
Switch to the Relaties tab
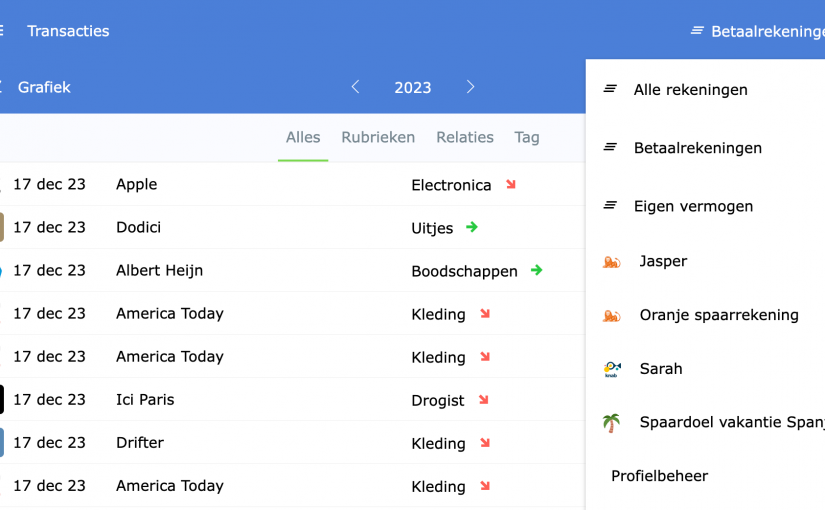[x=465, y=138]
